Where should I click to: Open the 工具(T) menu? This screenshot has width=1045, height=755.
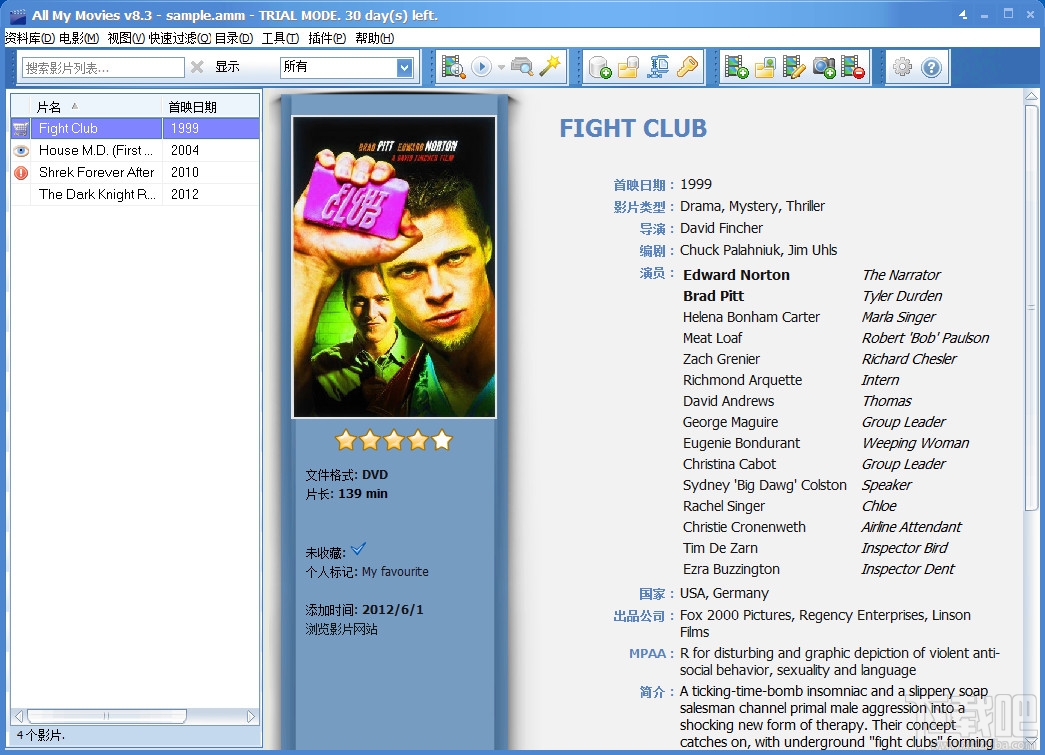pos(280,38)
